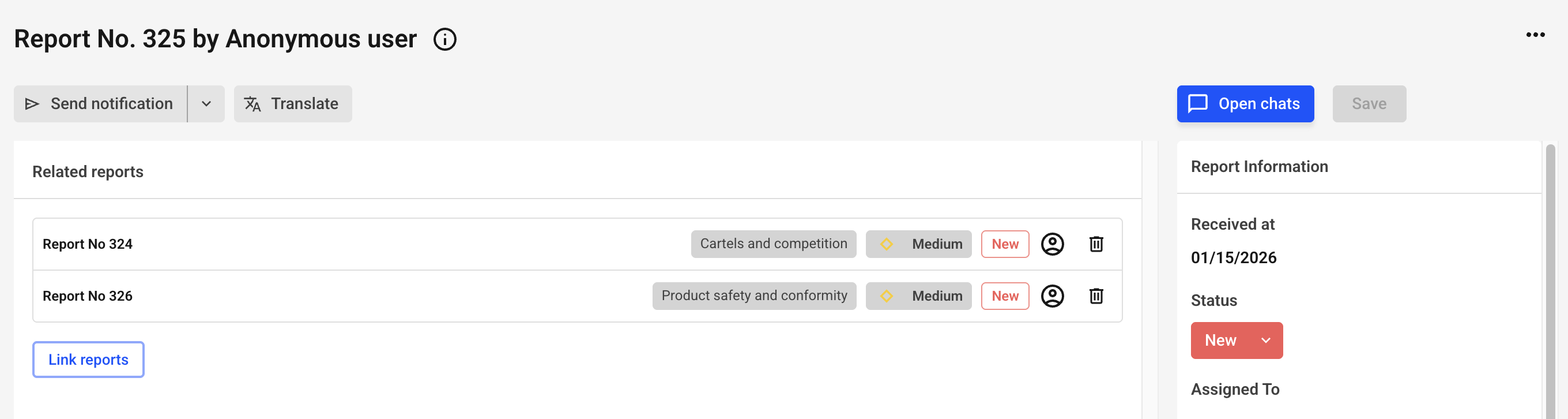This screenshot has width=1568, height=419.
Task: Click assignee avatar icon for Report 326
Action: [x=1052, y=296]
